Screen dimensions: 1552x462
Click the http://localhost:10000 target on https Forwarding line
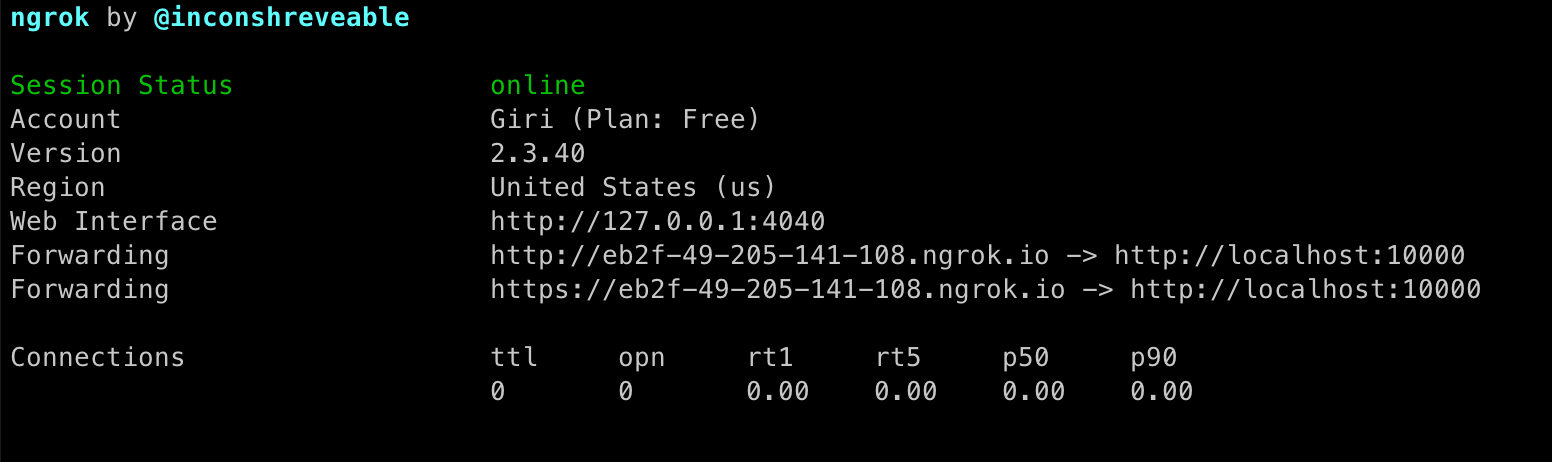[x=1306, y=289]
